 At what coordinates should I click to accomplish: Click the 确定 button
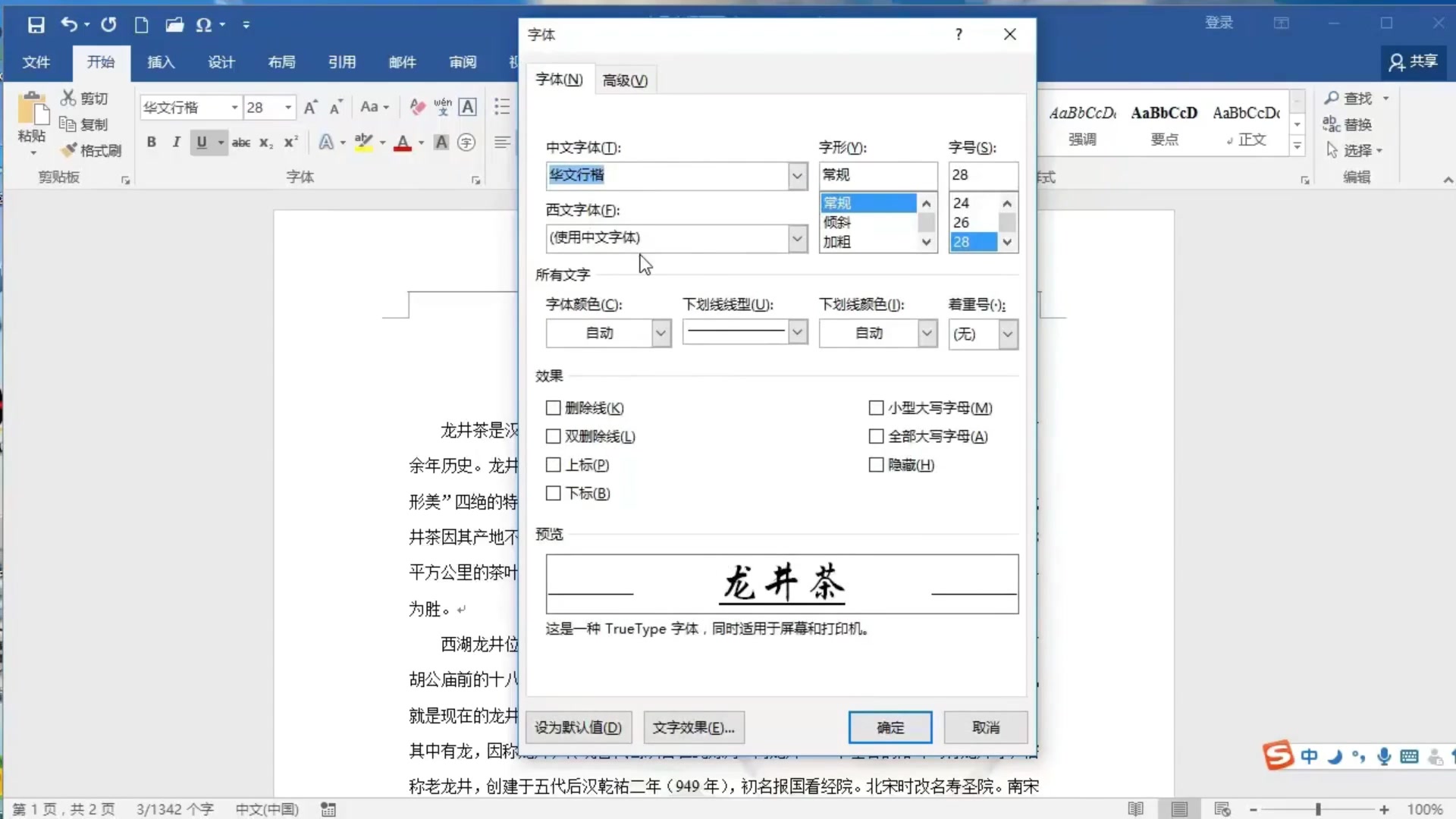click(890, 727)
